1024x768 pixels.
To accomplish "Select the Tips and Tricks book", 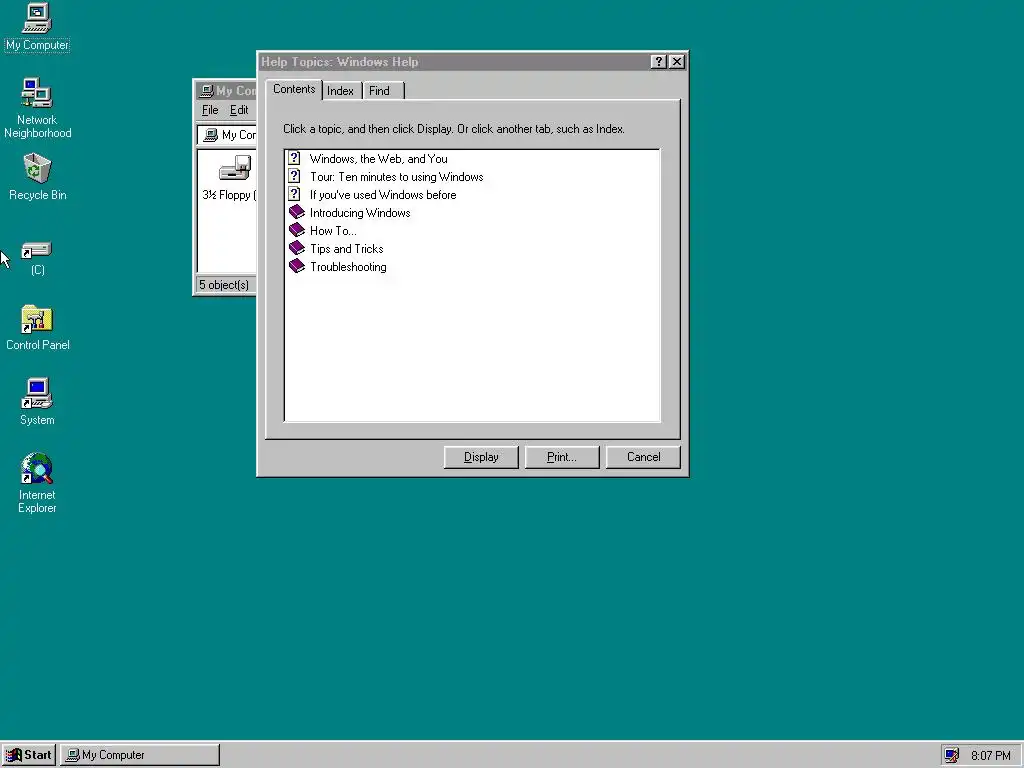I will (x=347, y=249).
